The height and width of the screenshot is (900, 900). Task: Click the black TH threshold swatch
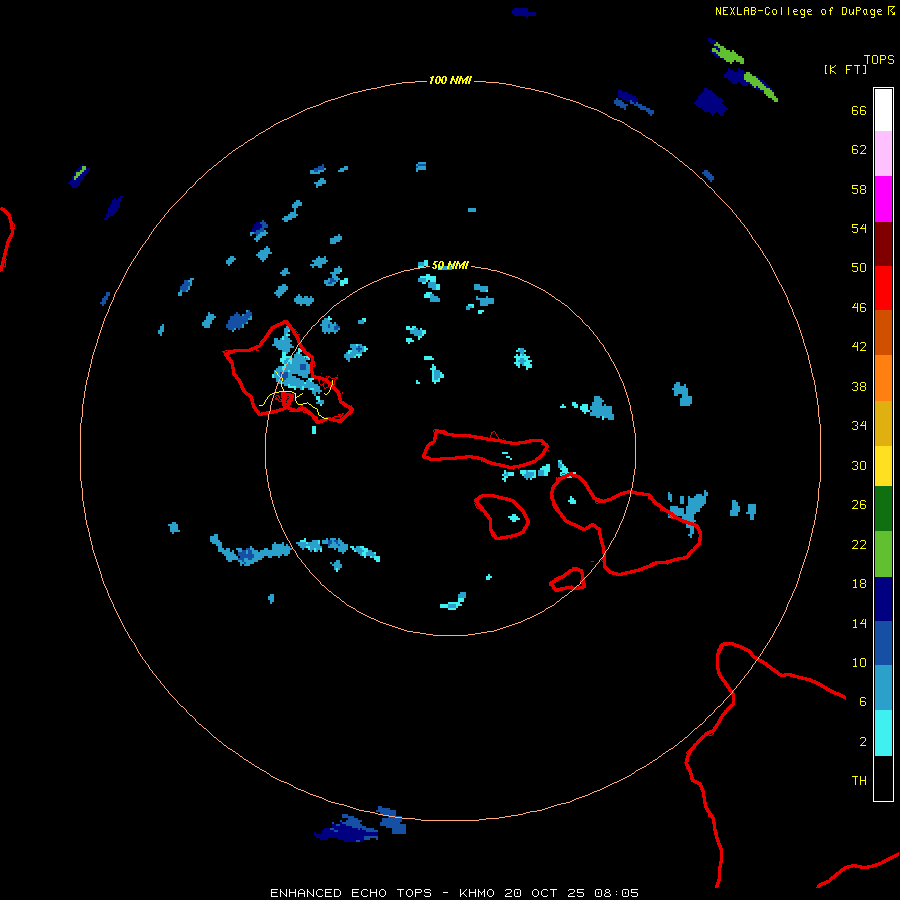[x=883, y=778]
